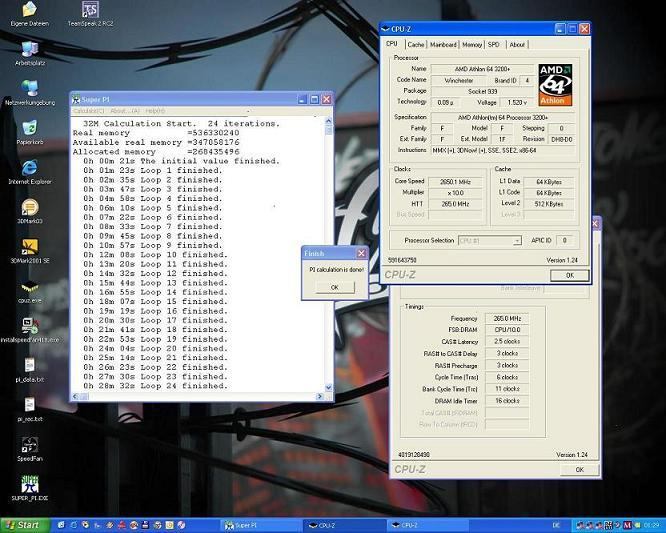Select cpuz.exe desktop icon
The width and height of the screenshot is (666, 533).
29,290
